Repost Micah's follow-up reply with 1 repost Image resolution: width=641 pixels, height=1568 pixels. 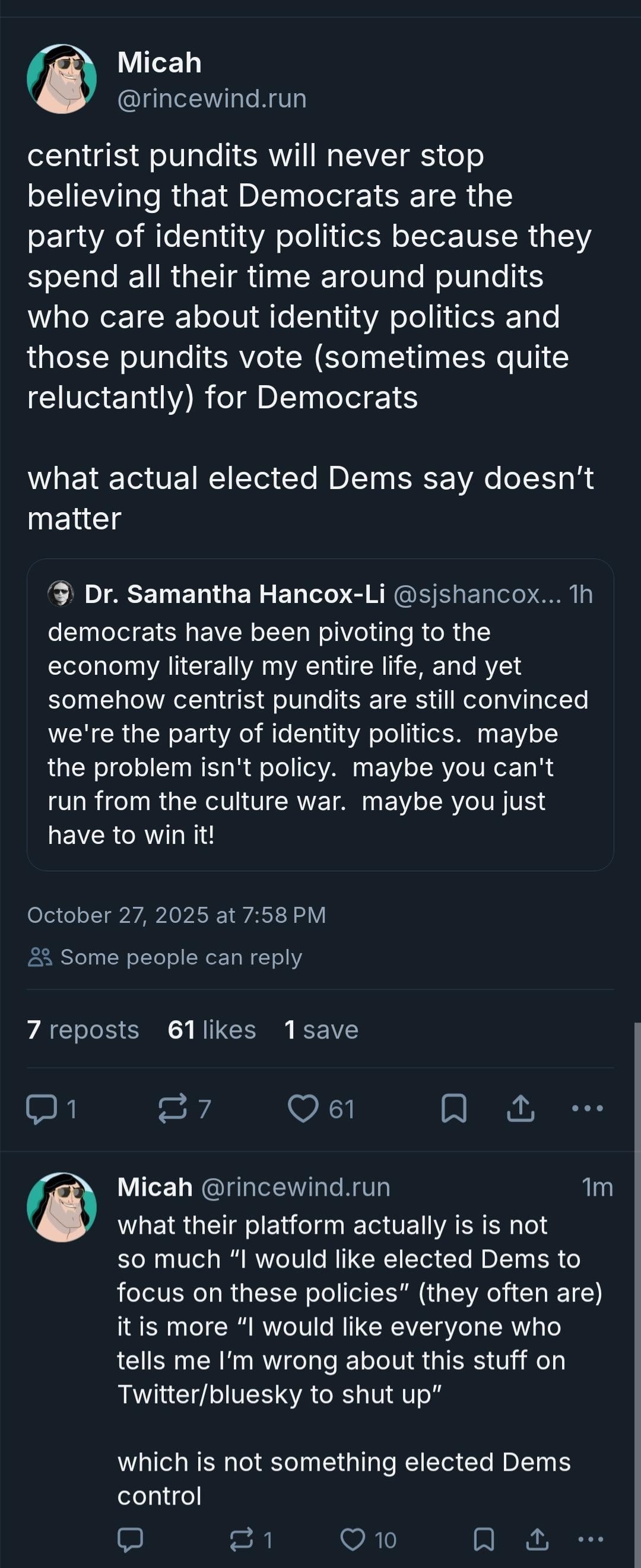242,1540
